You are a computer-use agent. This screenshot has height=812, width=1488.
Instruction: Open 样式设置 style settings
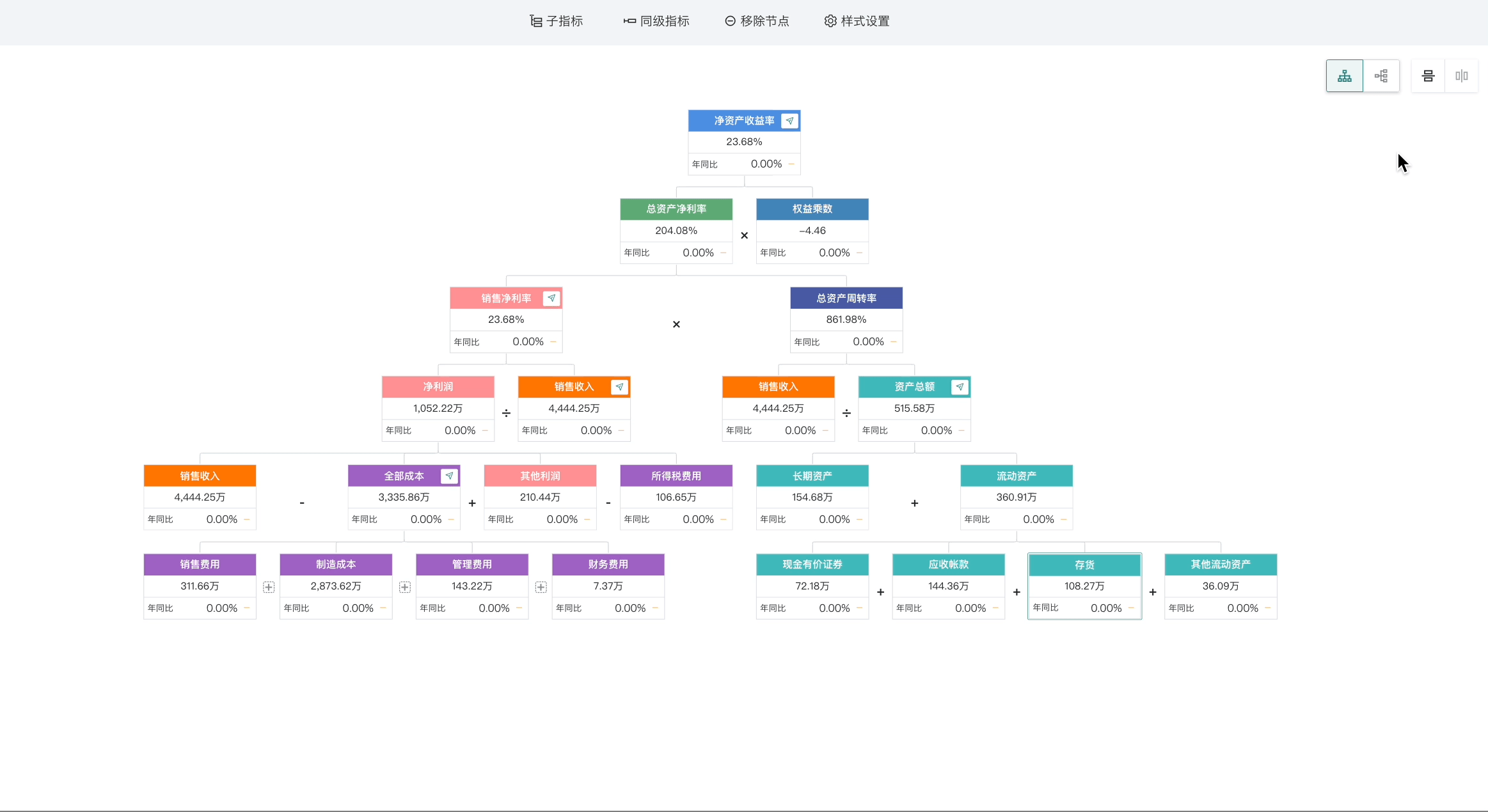pos(857,21)
